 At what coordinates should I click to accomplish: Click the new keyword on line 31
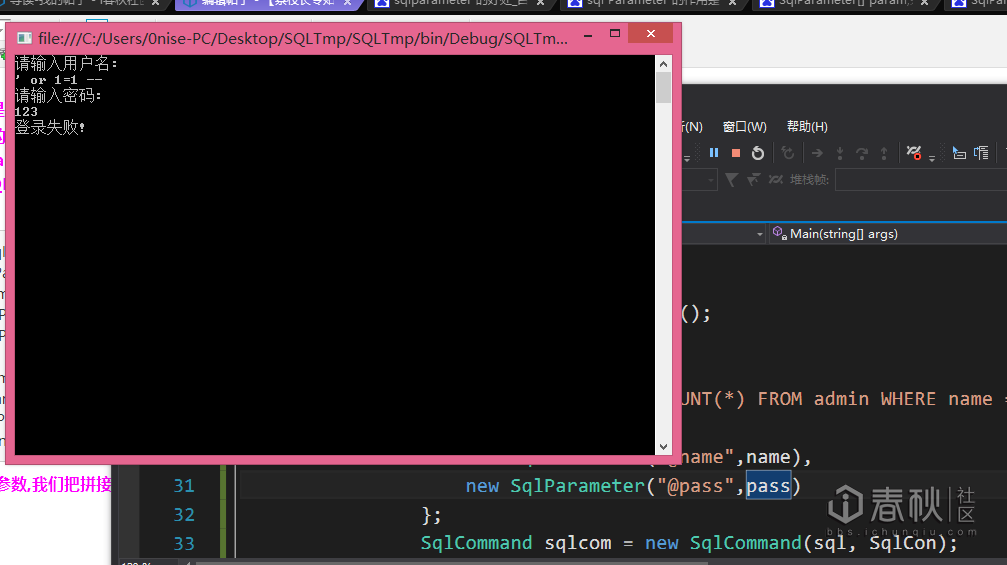click(x=482, y=486)
